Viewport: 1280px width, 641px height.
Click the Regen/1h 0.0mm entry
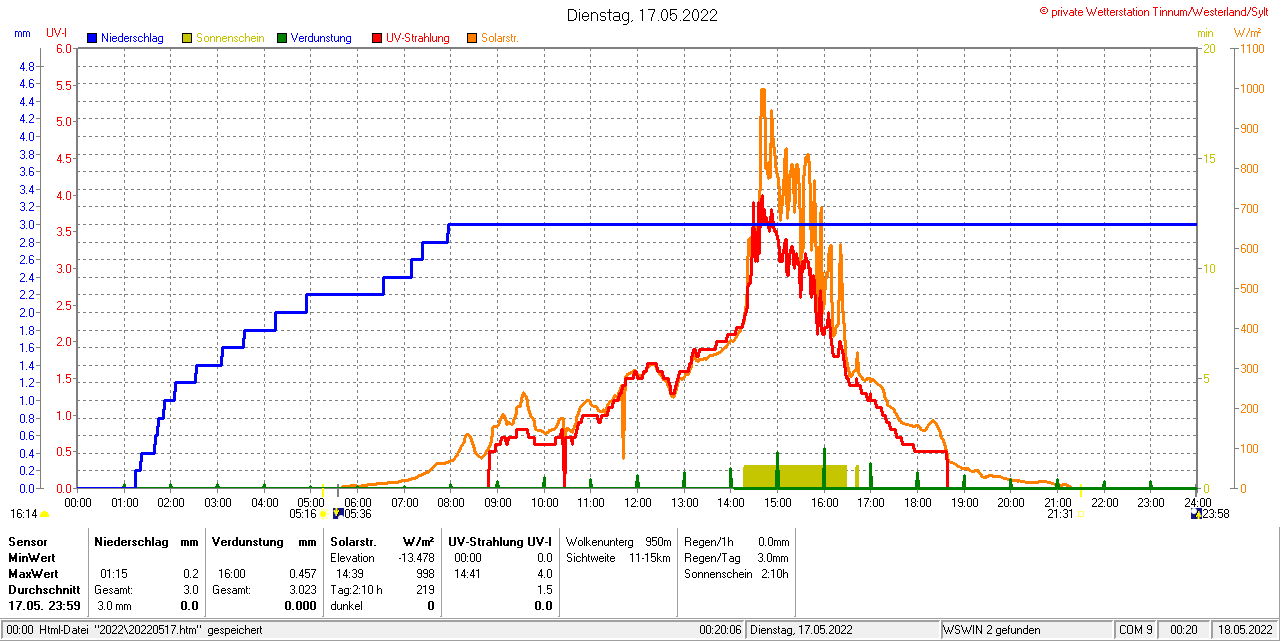(x=737, y=541)
